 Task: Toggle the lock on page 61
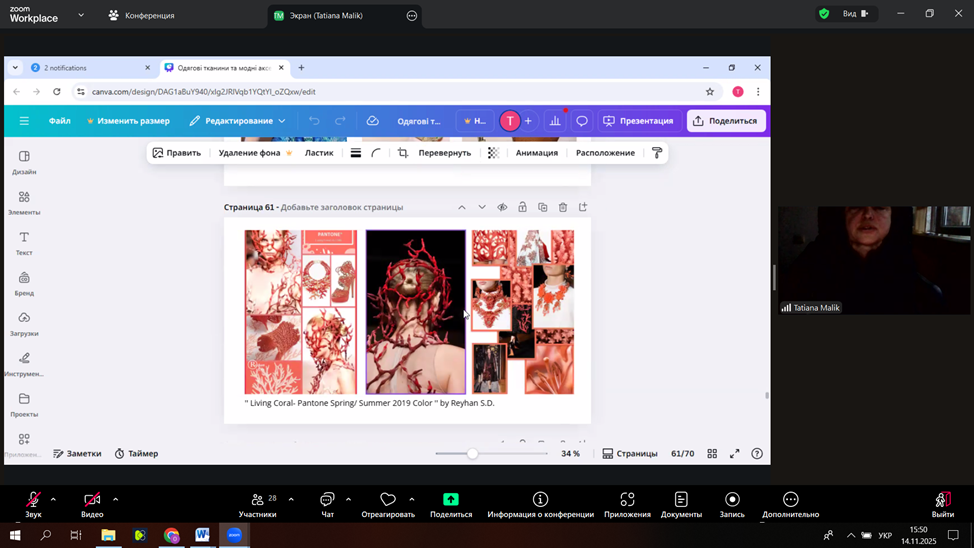522,207
